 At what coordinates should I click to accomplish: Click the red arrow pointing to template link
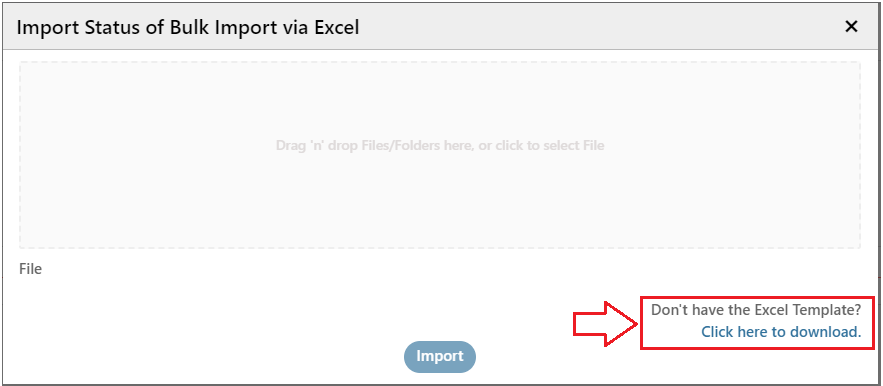[x=606, y=323]
